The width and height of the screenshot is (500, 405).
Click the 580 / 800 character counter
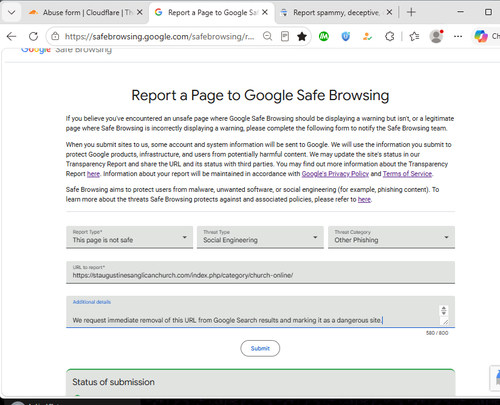(x=437, y=333)
